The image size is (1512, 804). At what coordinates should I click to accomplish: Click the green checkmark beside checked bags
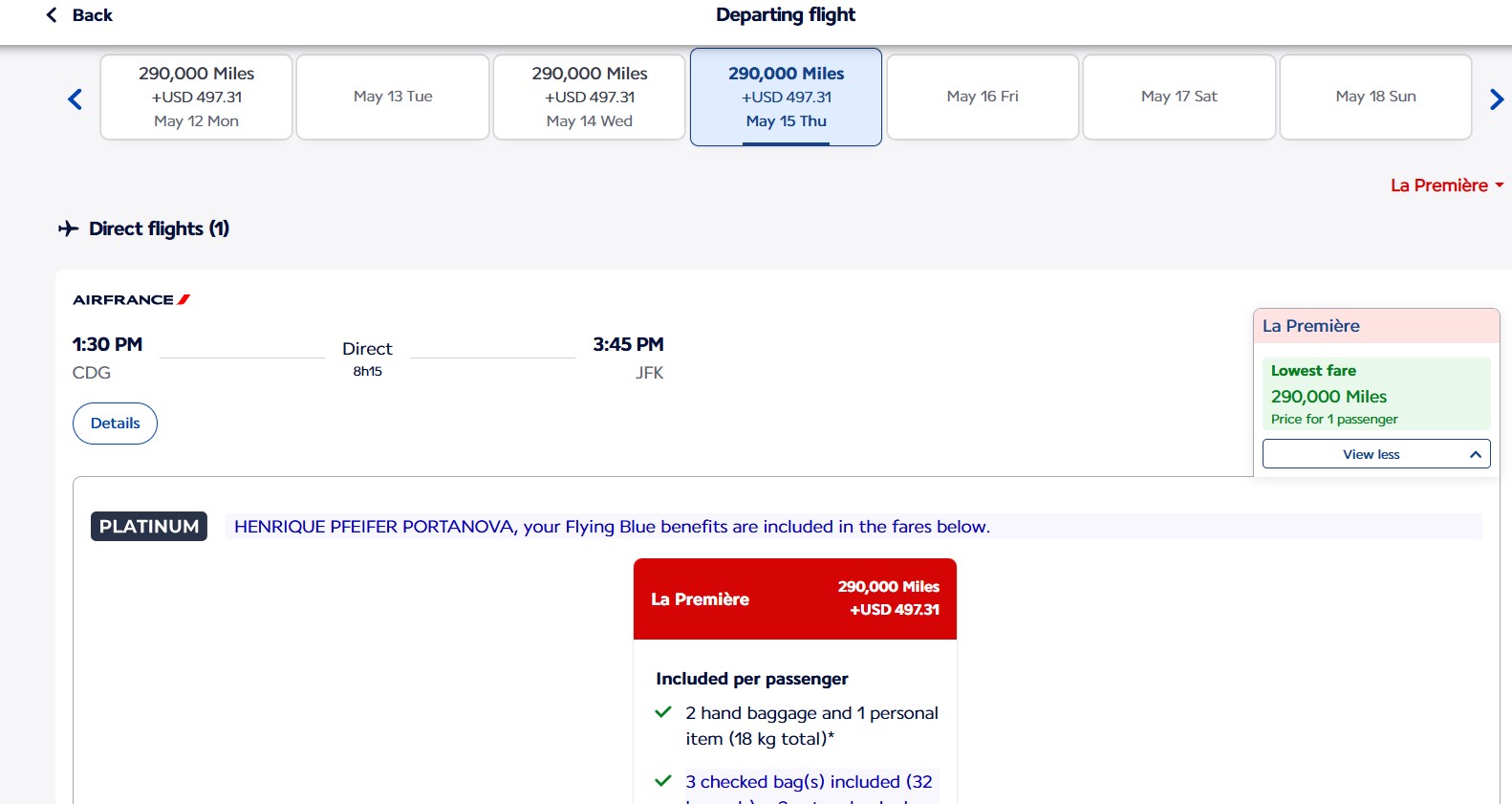click(663, 781)
